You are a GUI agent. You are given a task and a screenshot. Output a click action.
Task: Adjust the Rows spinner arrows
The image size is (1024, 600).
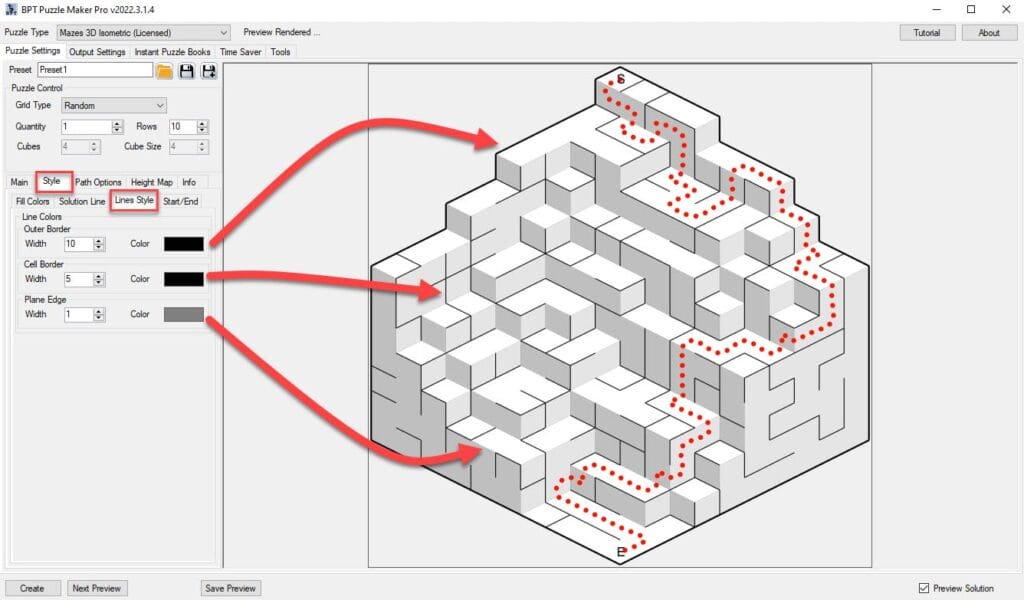point(203,127)
